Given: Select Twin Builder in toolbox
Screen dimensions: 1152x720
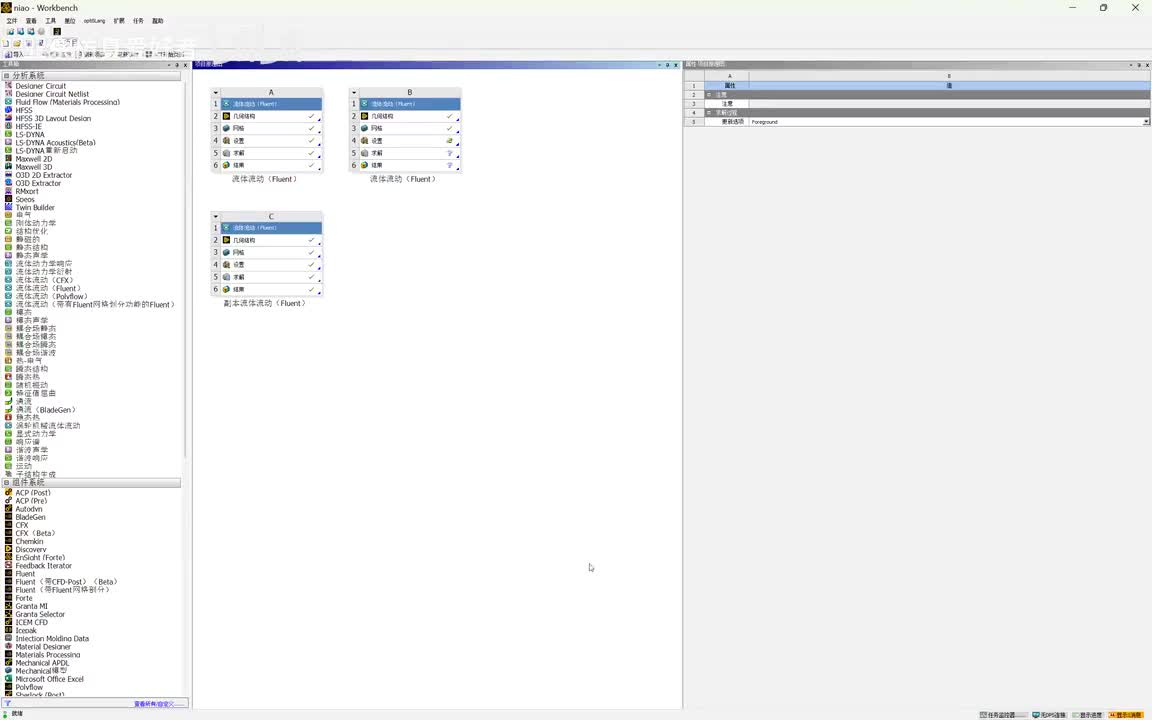Looking at the screenshot, I should point(35,207).
